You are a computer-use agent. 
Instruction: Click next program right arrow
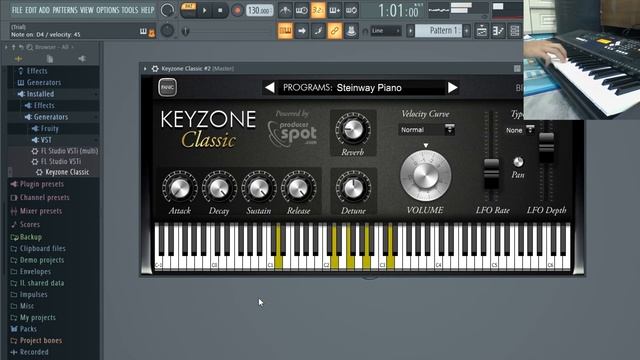pyautogui.click(x=453, y=88)
